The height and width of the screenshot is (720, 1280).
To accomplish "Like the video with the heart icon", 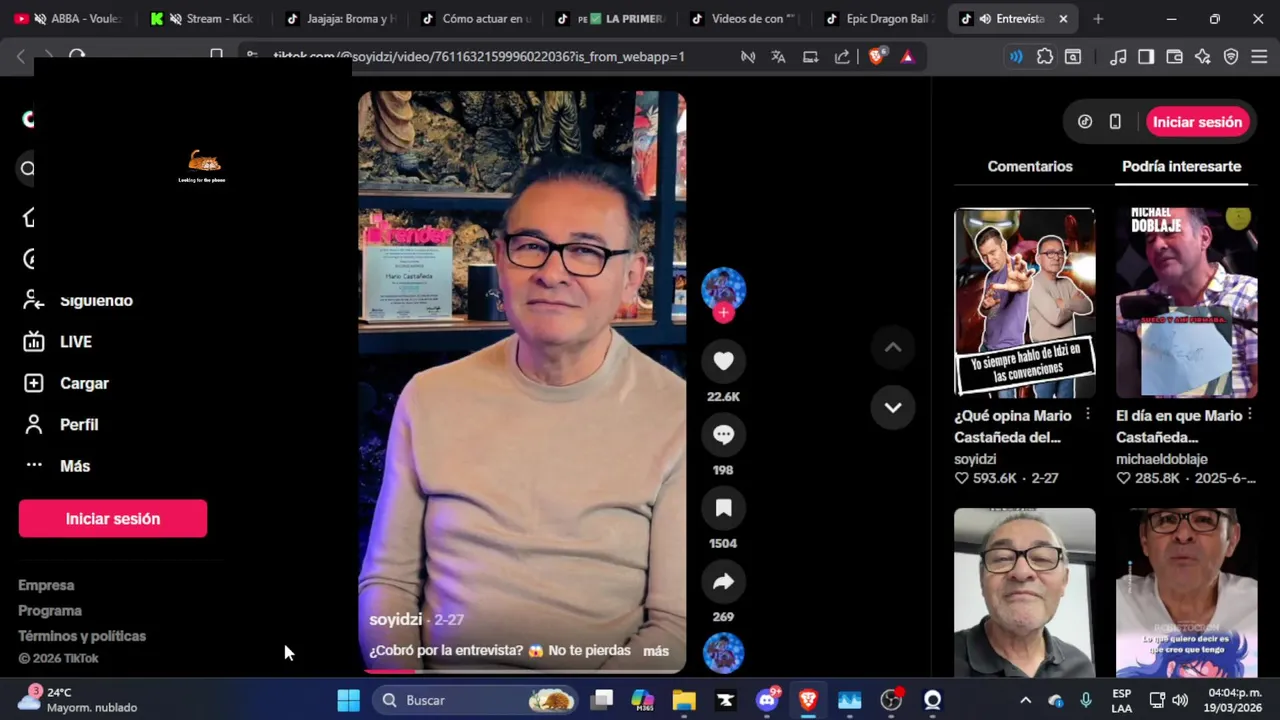I will [723, 361].
